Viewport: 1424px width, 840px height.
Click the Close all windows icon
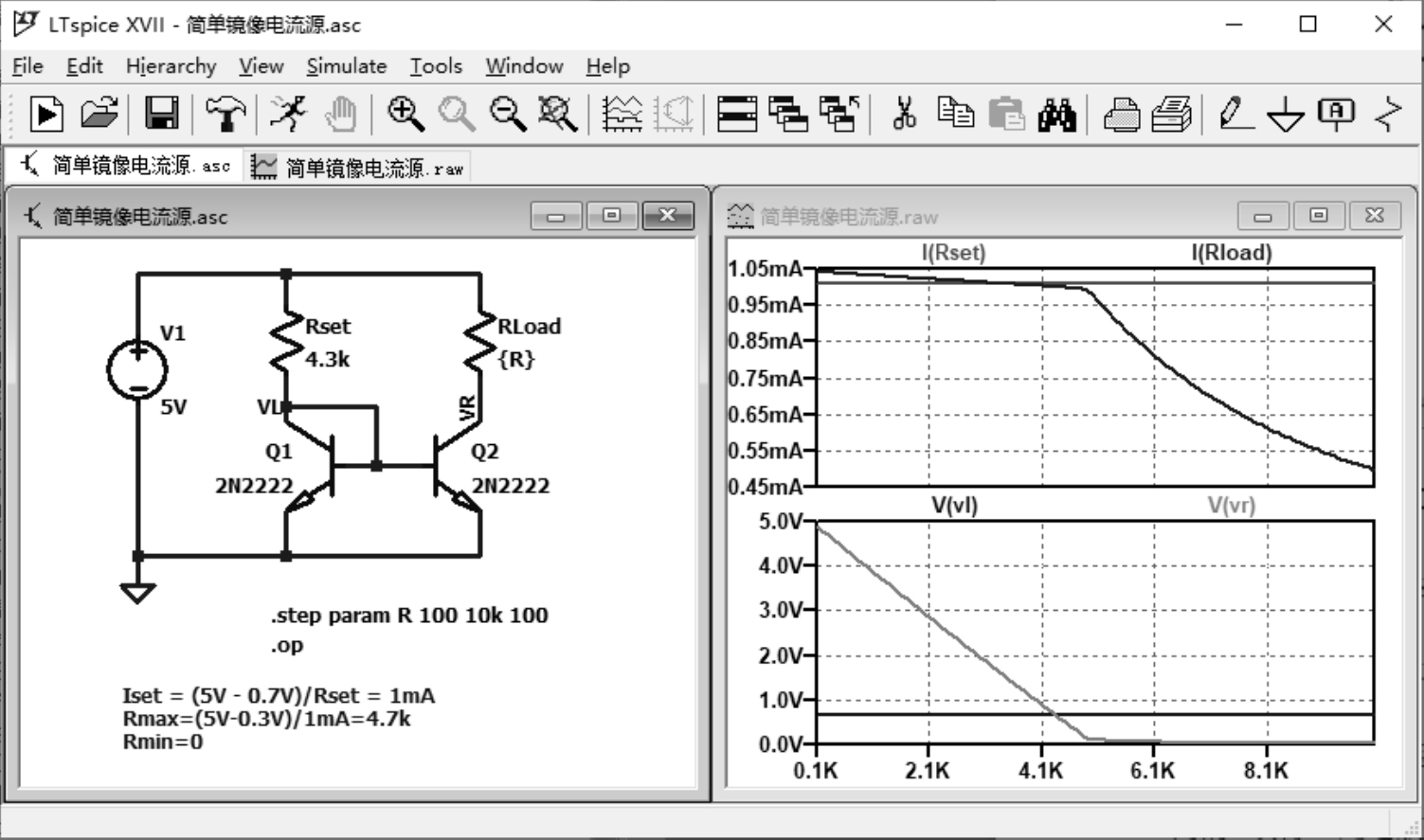click(839, 115)
